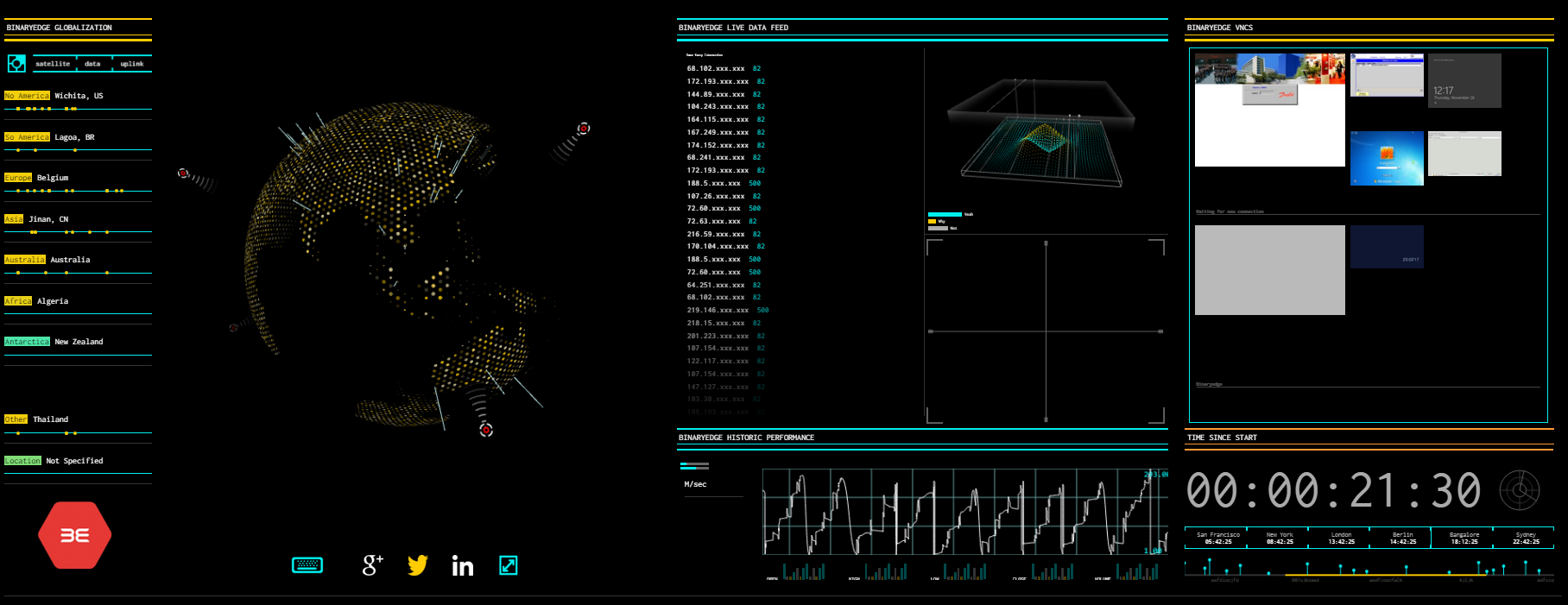
Task: Click the 'New Zealand' location text
Action: coord(79,342)
